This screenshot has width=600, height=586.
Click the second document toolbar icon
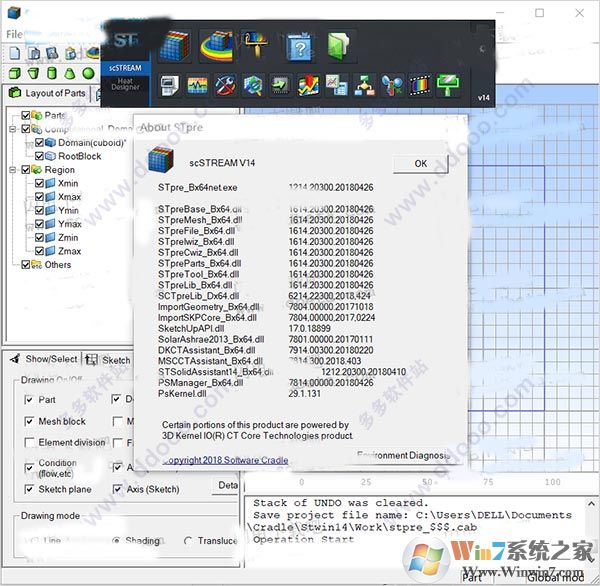click(x=34, y=53)
